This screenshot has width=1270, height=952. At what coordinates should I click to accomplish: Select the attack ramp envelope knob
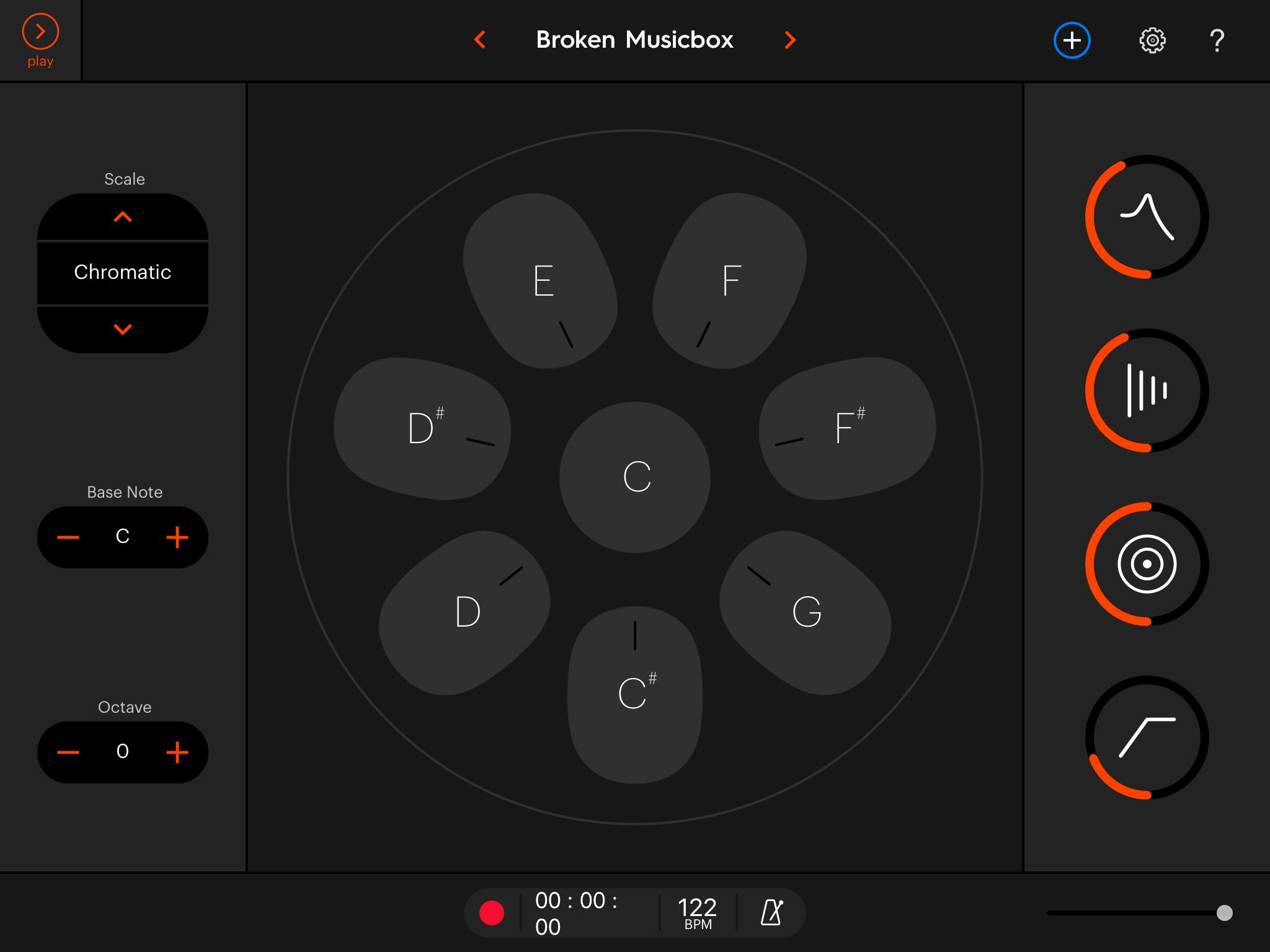[x=1147, y=738]
